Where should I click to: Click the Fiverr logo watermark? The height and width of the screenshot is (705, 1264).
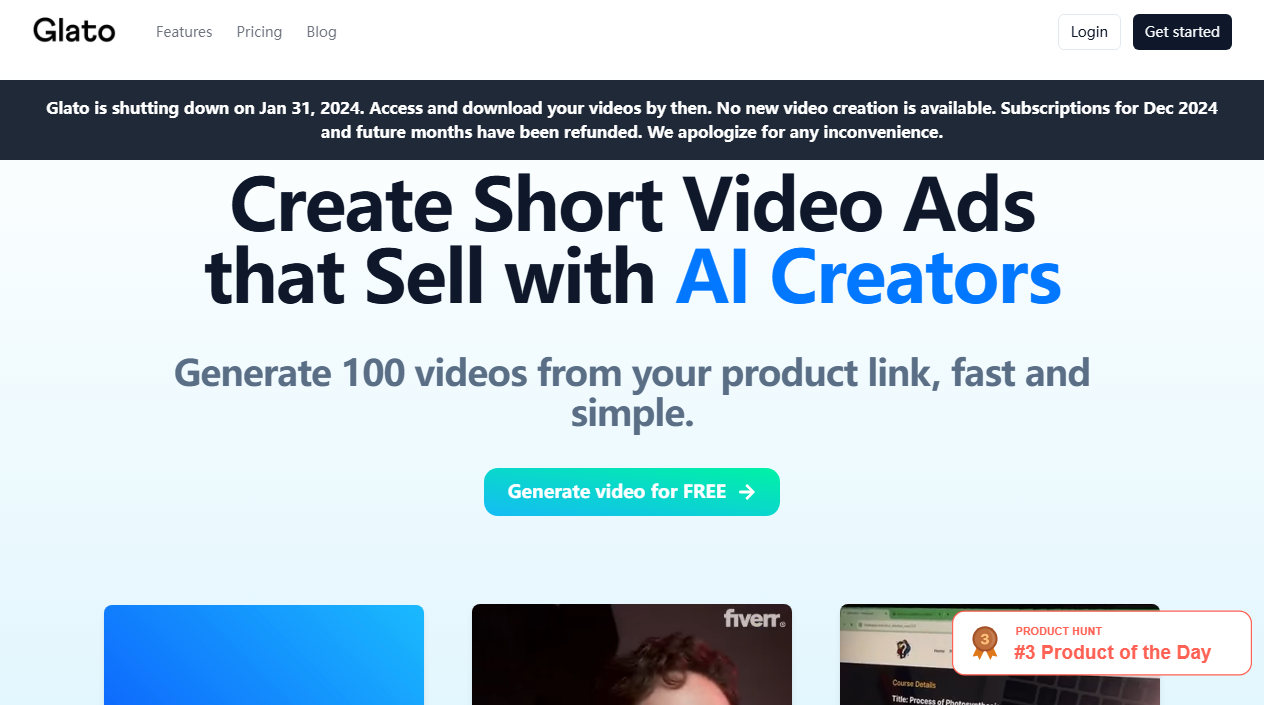pos(754,619)
